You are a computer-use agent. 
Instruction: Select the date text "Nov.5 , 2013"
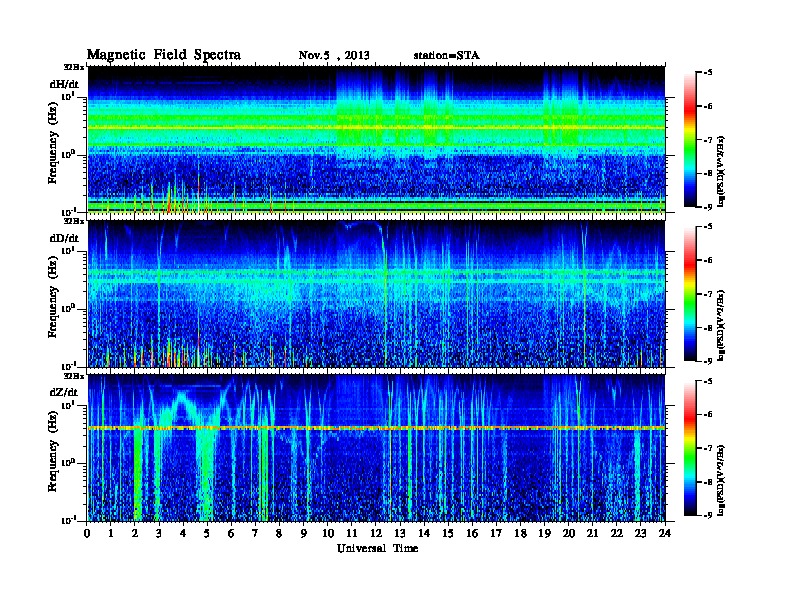(334, 55)
